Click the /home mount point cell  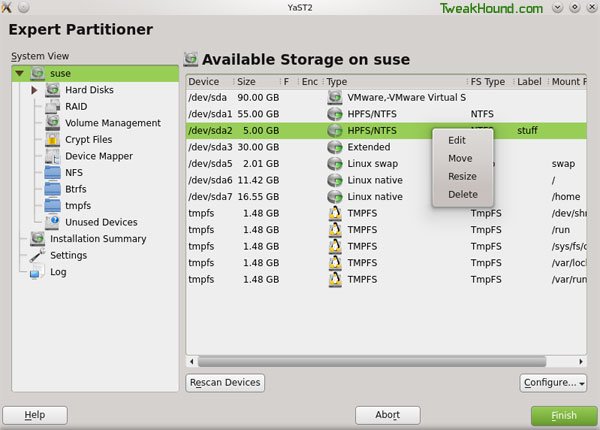point(566,197)
